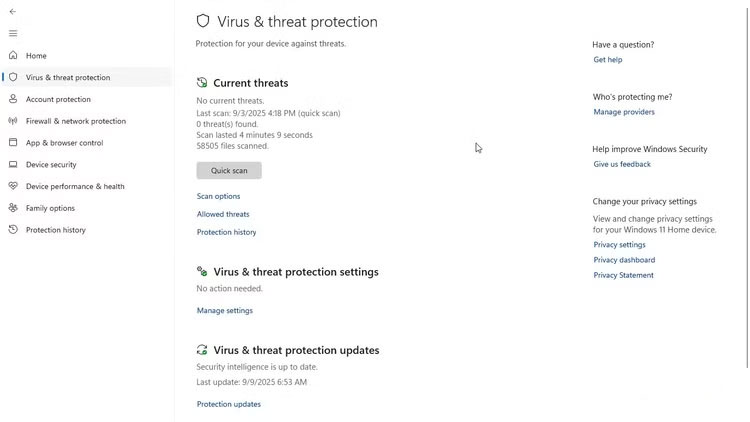Click Give us feedback link

pos(622,164)
